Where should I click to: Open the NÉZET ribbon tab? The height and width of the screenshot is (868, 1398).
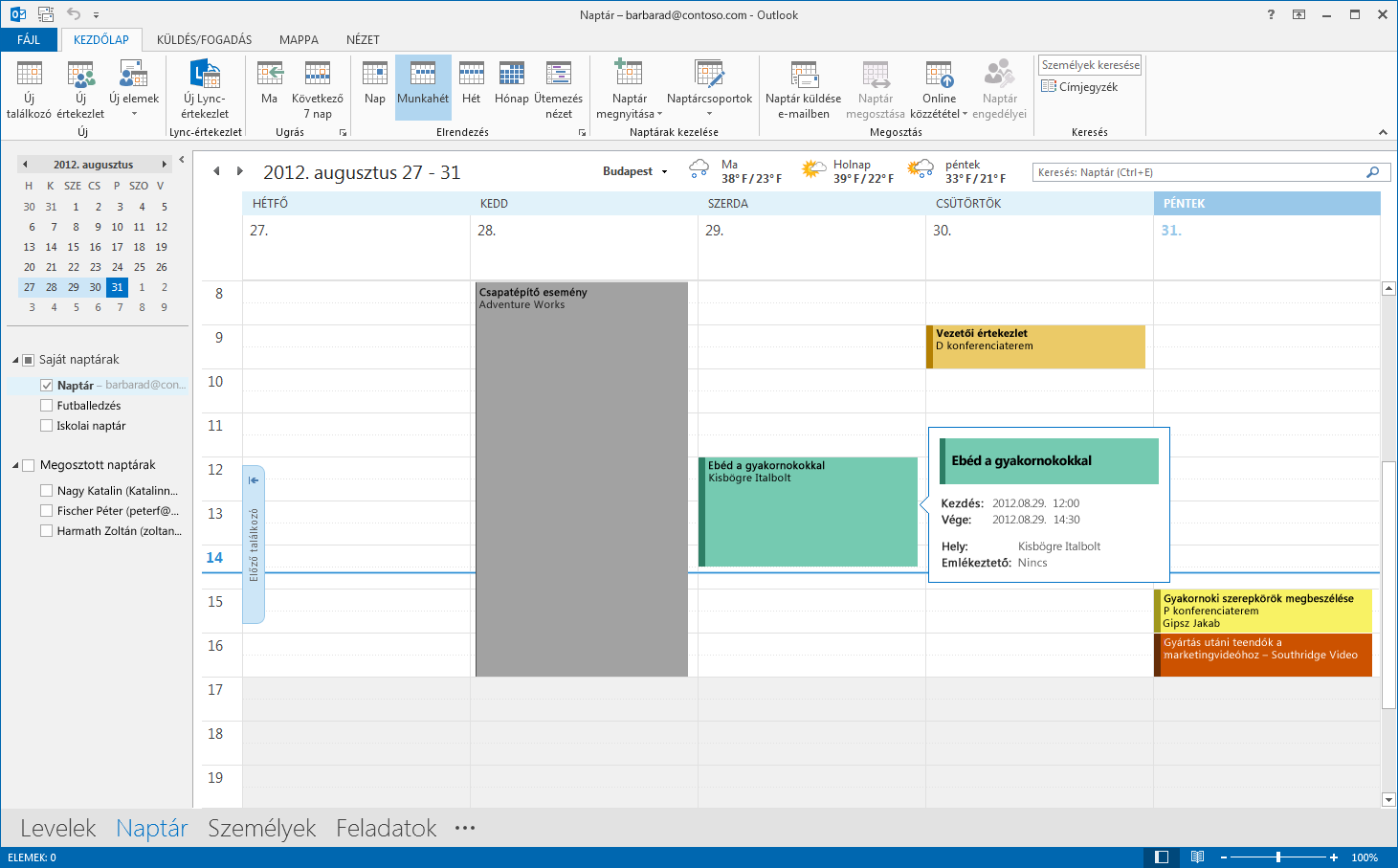(363, 39)
